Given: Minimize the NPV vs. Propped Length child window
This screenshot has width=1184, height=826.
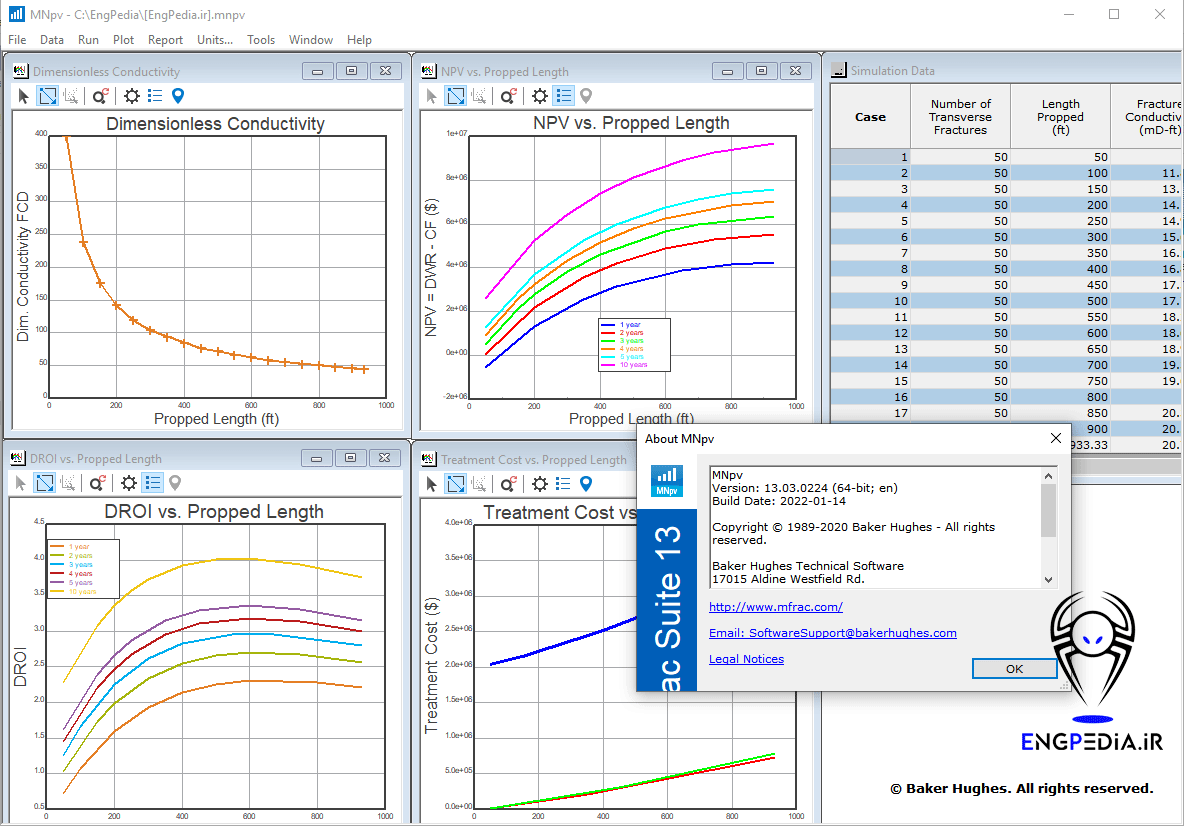Looking at the screenshot, I should coord(727,71).
